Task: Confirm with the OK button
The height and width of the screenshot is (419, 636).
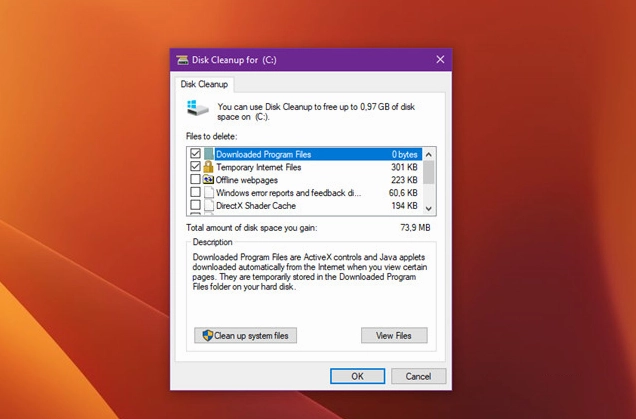Action: pyautogui.click(x=357, y=376)
